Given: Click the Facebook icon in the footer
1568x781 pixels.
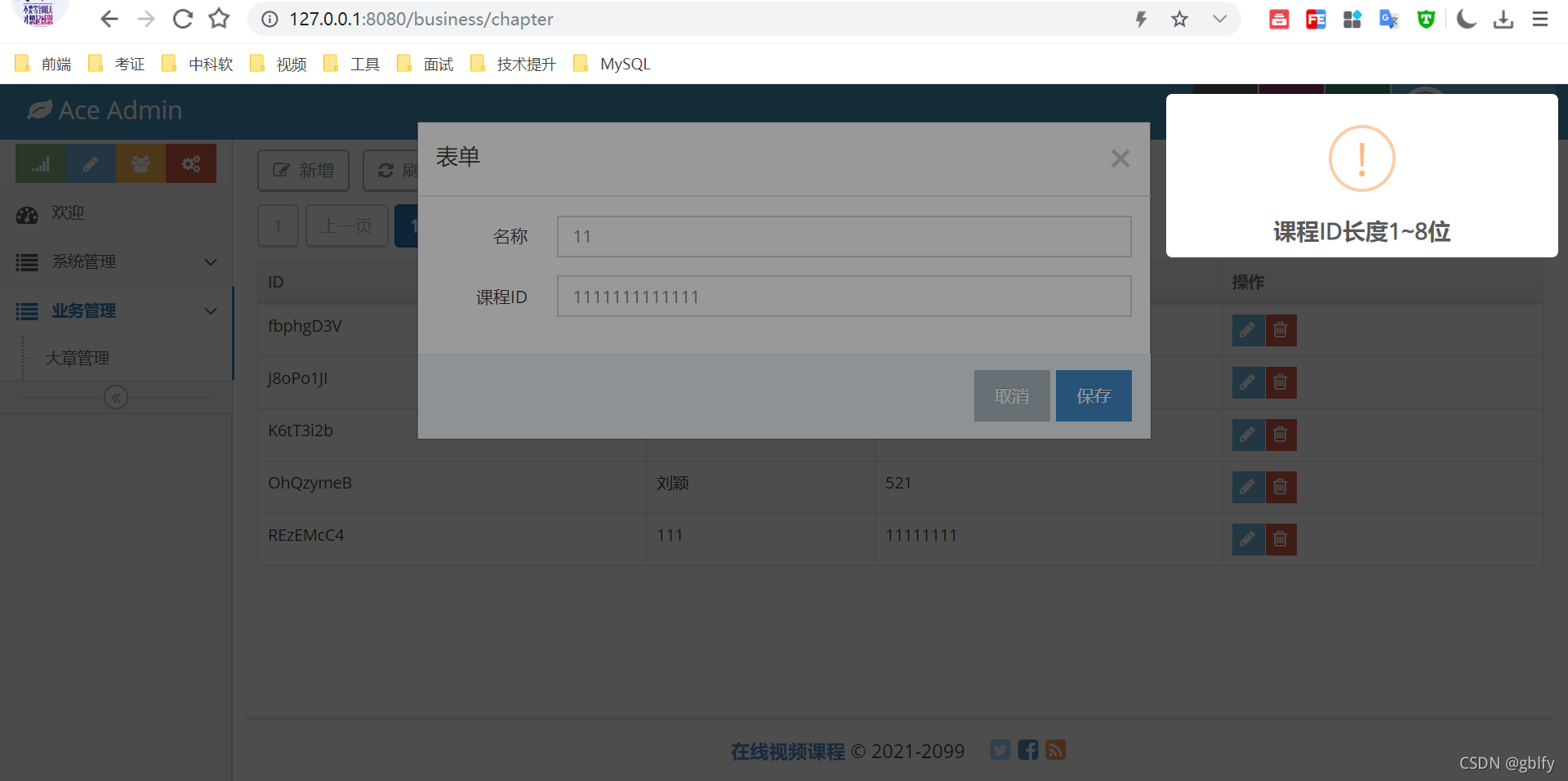Looking at the screenshot, I should (1027, 749).
